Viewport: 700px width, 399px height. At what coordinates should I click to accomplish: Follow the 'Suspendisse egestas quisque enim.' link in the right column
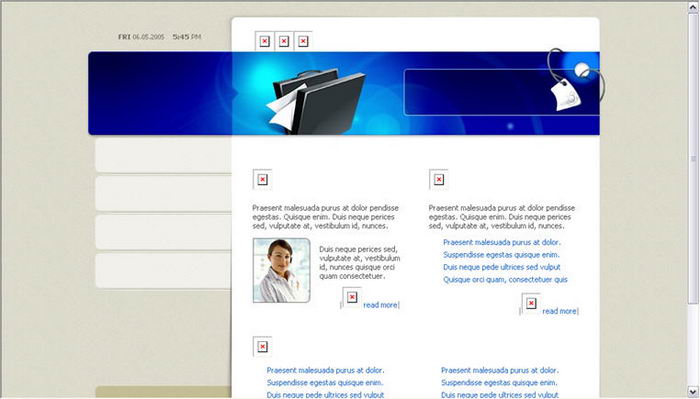(x=501, y=255)
